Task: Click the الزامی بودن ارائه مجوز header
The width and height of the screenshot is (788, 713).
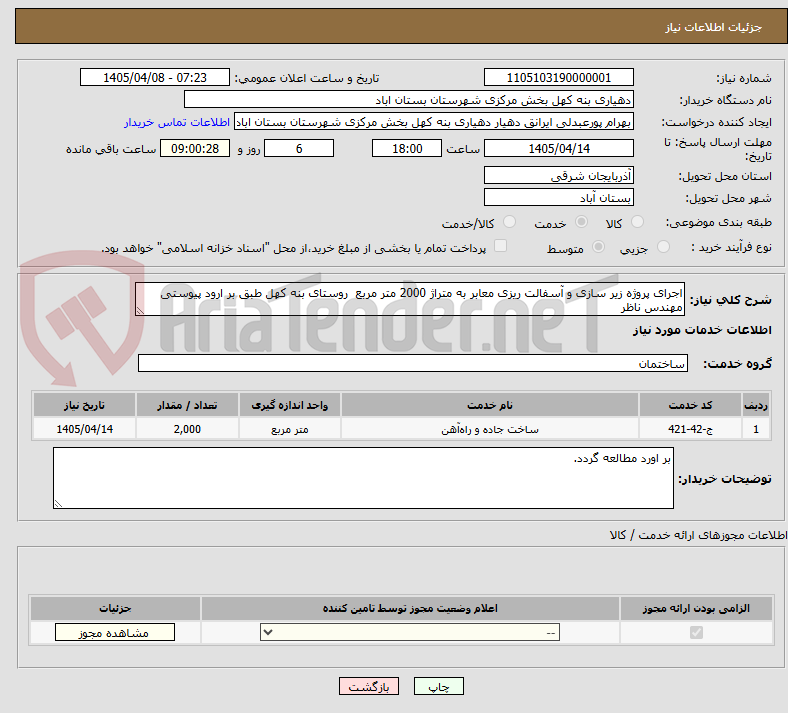Action: pos(696,608)
